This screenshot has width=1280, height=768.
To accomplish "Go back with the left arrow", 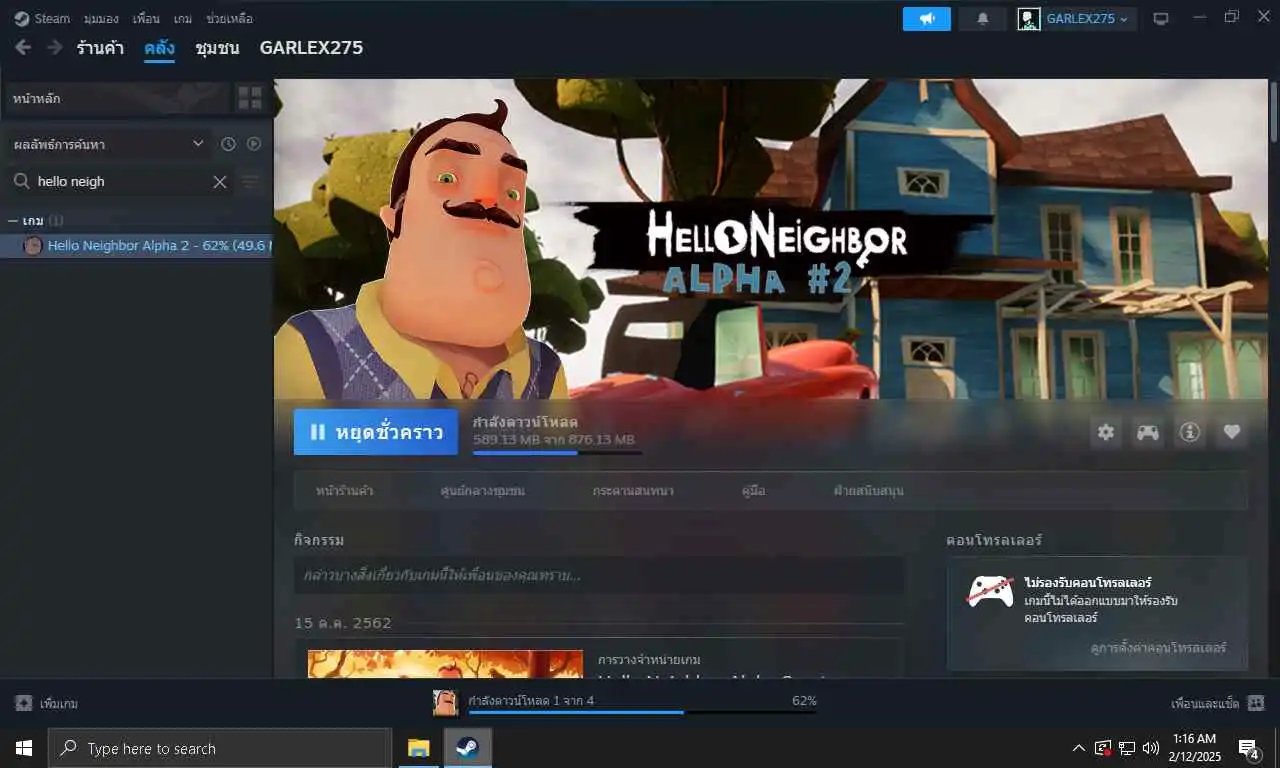I will tap(23, 47).
